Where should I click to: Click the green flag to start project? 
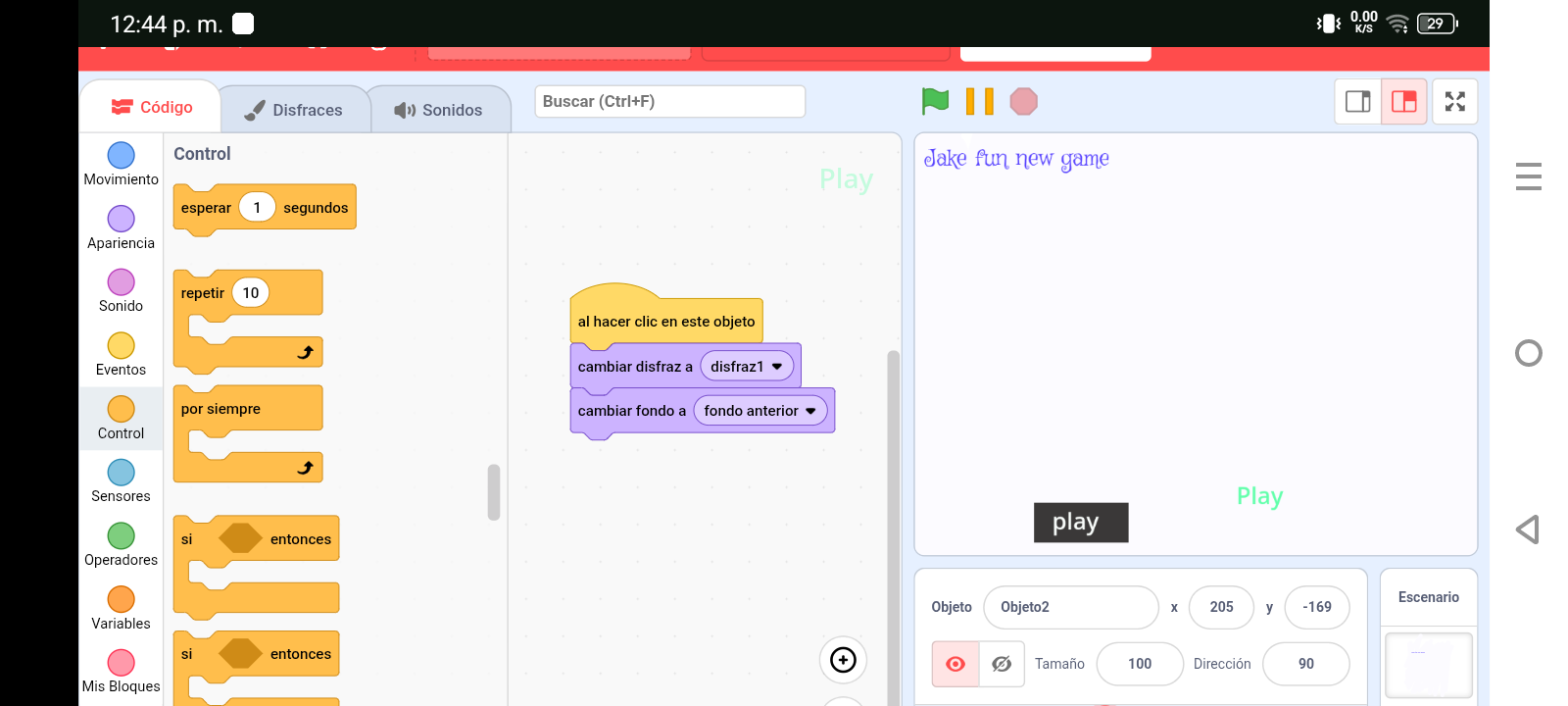[935, 101]
